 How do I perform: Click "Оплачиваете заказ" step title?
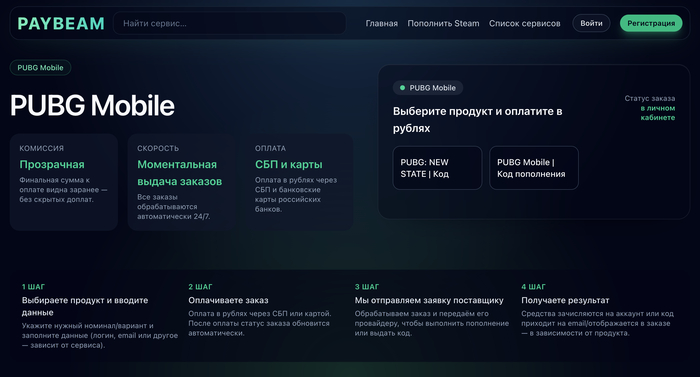(x=228, y=301)
